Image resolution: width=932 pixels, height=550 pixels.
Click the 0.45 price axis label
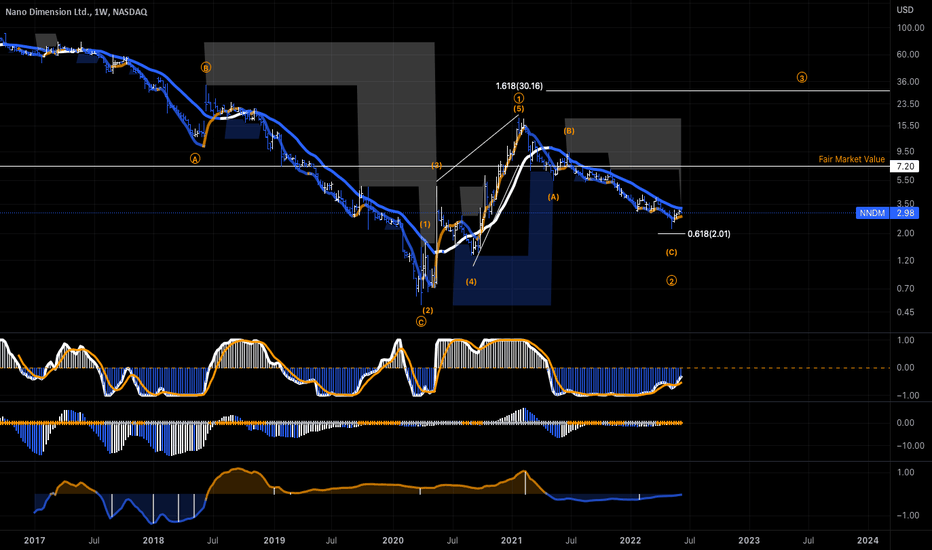point(905,312)
